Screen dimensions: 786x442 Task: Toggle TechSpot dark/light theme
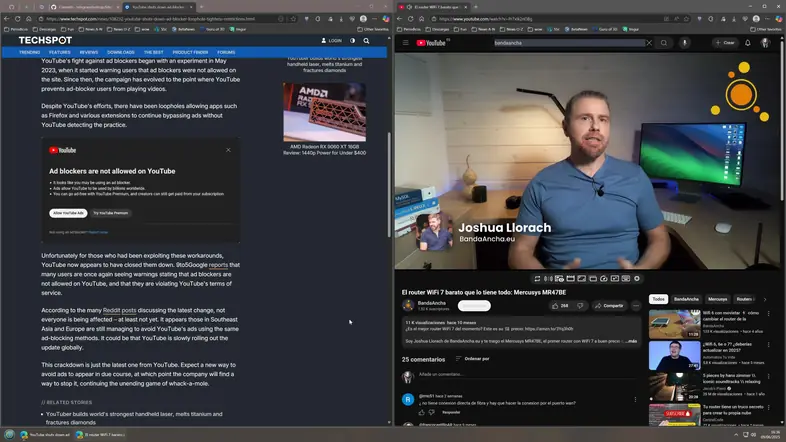[352, 41]
